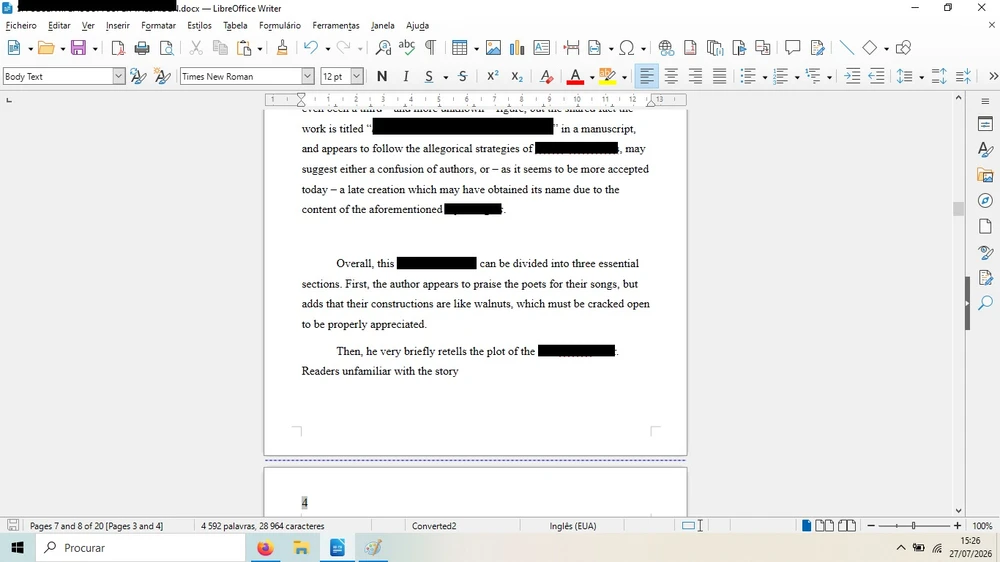Image resolution: width=1000 pixels, height=562 pixels.
Task: Toggle bold formatting N button
Action: point(381,77)
